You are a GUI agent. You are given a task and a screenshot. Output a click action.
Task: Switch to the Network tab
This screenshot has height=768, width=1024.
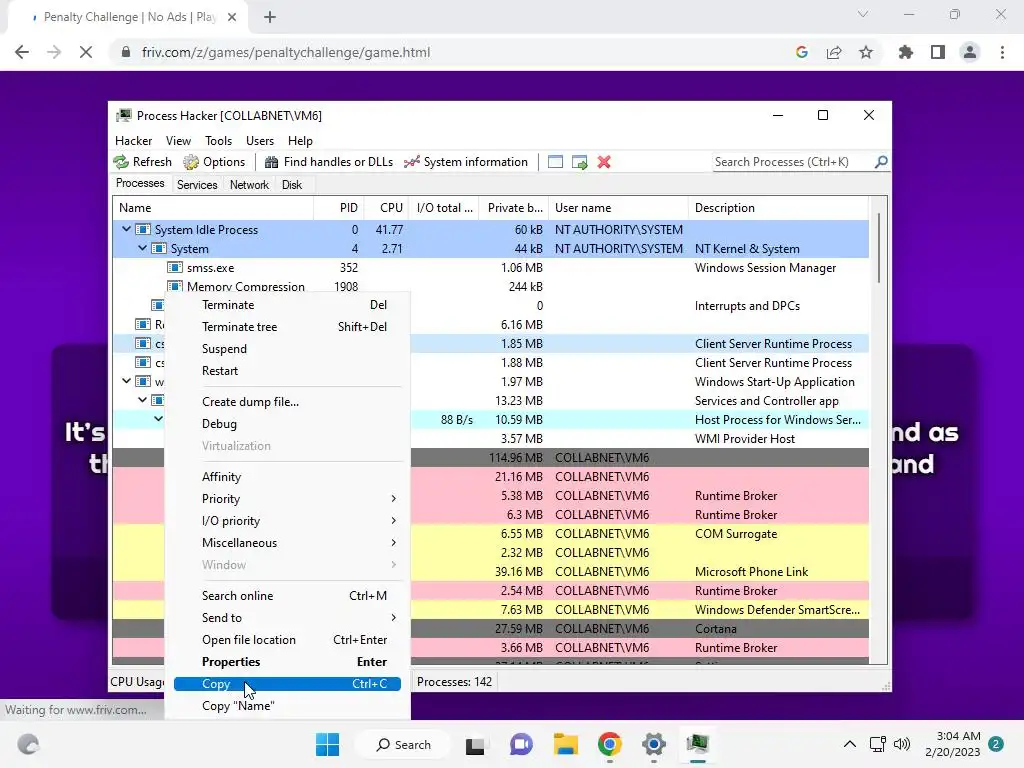249,185
